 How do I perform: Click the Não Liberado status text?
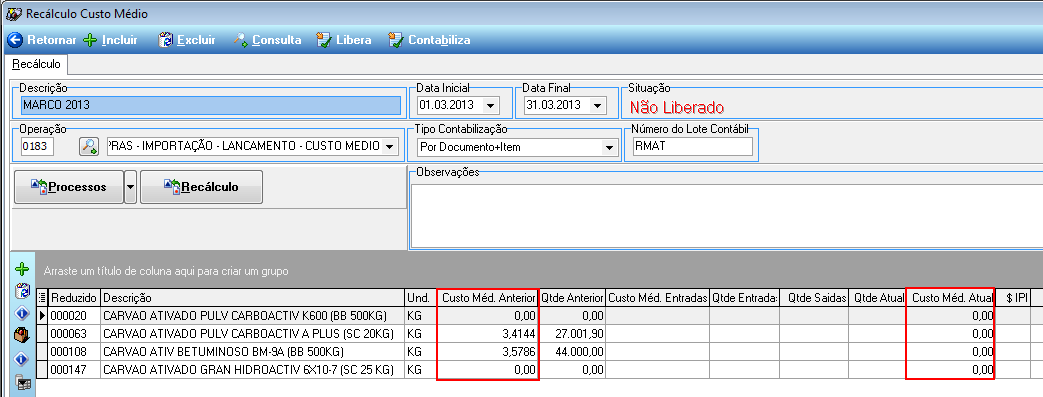pos(677,107)
